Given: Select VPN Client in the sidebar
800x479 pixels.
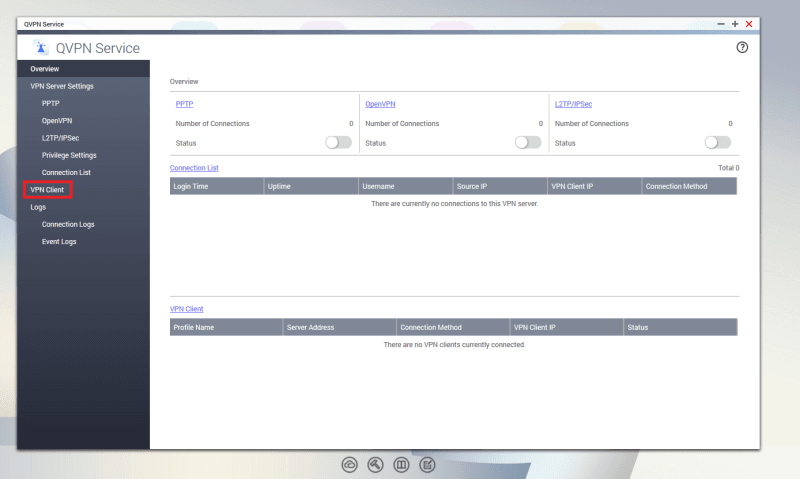Looking at the screenshot, I should (48, 189).
